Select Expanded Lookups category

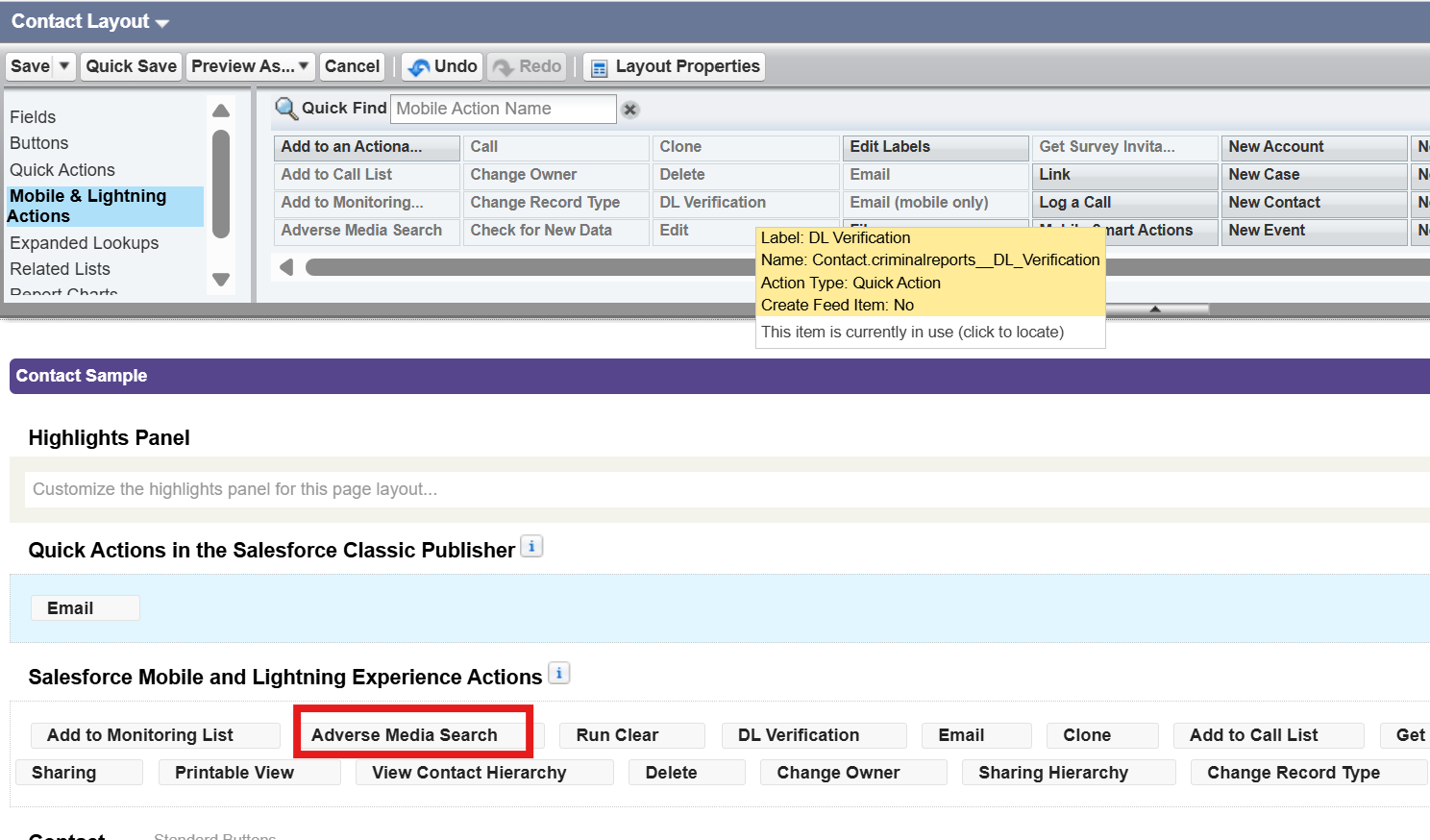[85, 243]
